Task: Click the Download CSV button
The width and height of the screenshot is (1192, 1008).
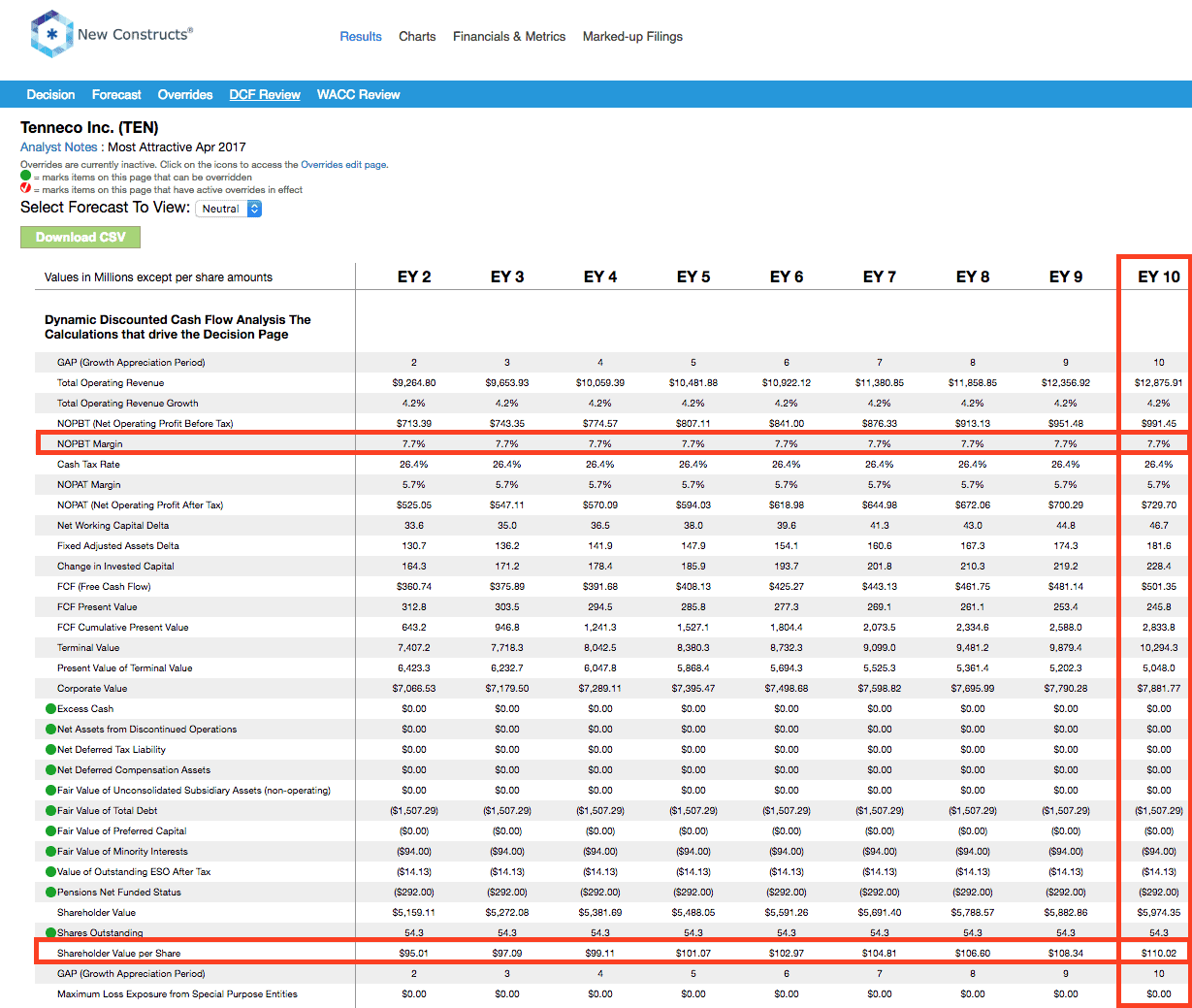Action: point(81,237)
